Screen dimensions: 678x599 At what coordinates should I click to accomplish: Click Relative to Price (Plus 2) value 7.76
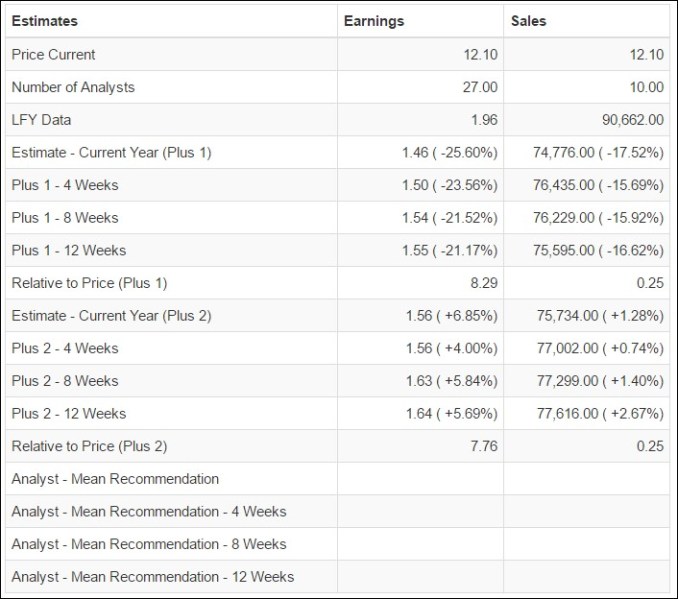(x=484, y=446)
